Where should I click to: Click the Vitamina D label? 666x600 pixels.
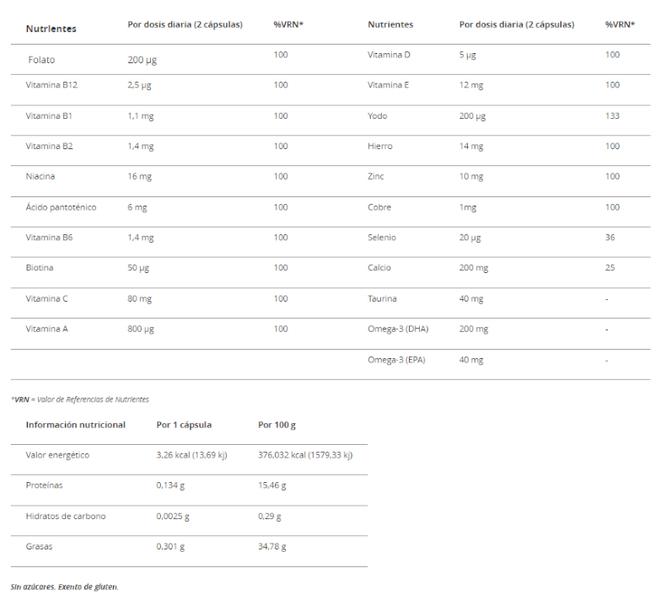click(389, 54)
